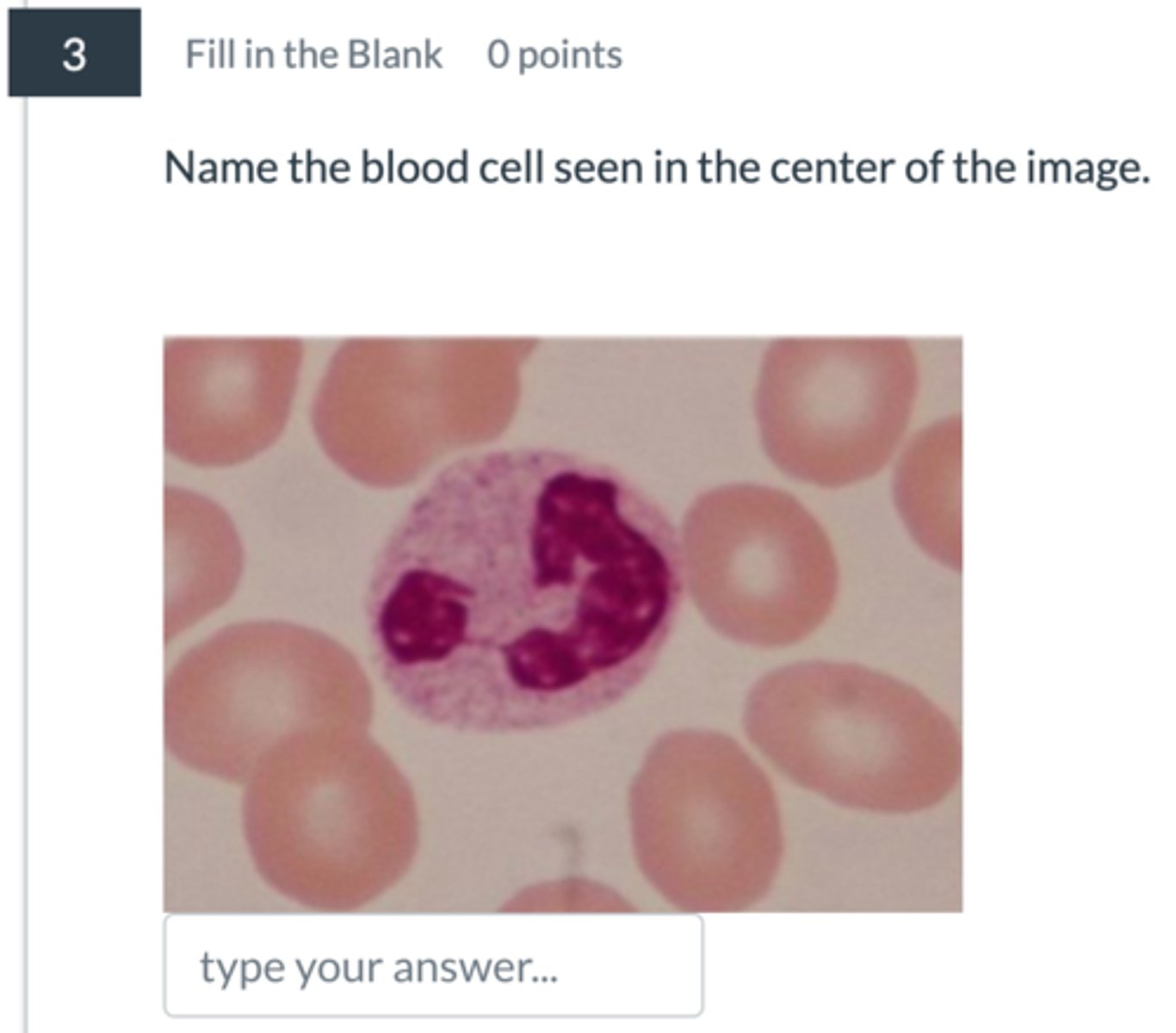Click the red blood cell touching the central cell's right side
Image resolution: width=1176 pixels, height=1033 pixels.
pyautogui.click(x=758, y=563)
